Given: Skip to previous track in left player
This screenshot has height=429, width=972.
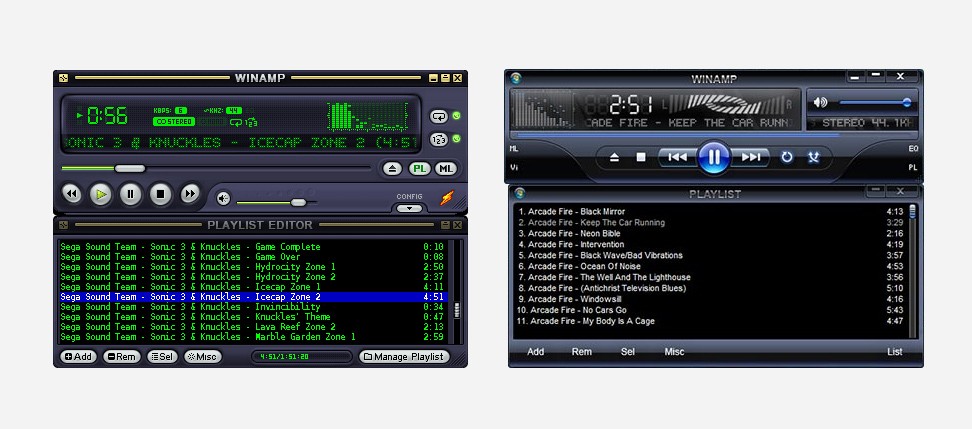Looking at the screenshot, I should click(71, 195).
